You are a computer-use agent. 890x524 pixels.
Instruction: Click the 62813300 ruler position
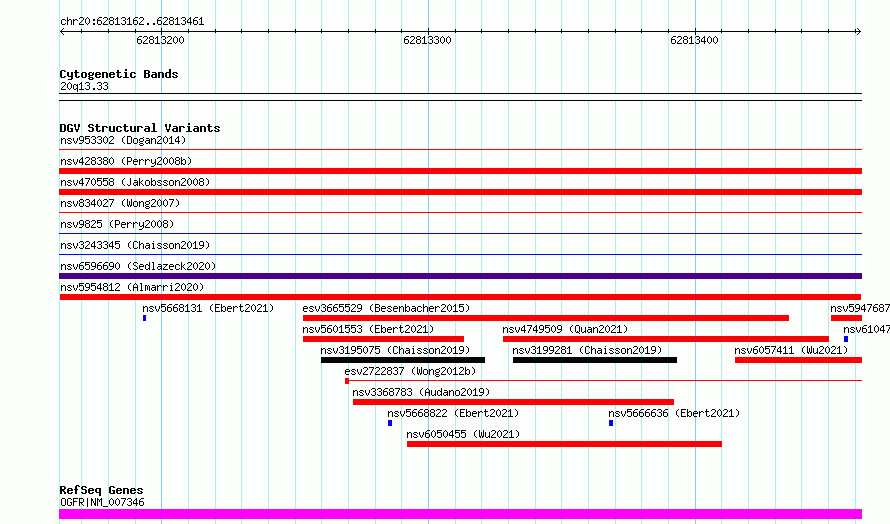point(427,40)
